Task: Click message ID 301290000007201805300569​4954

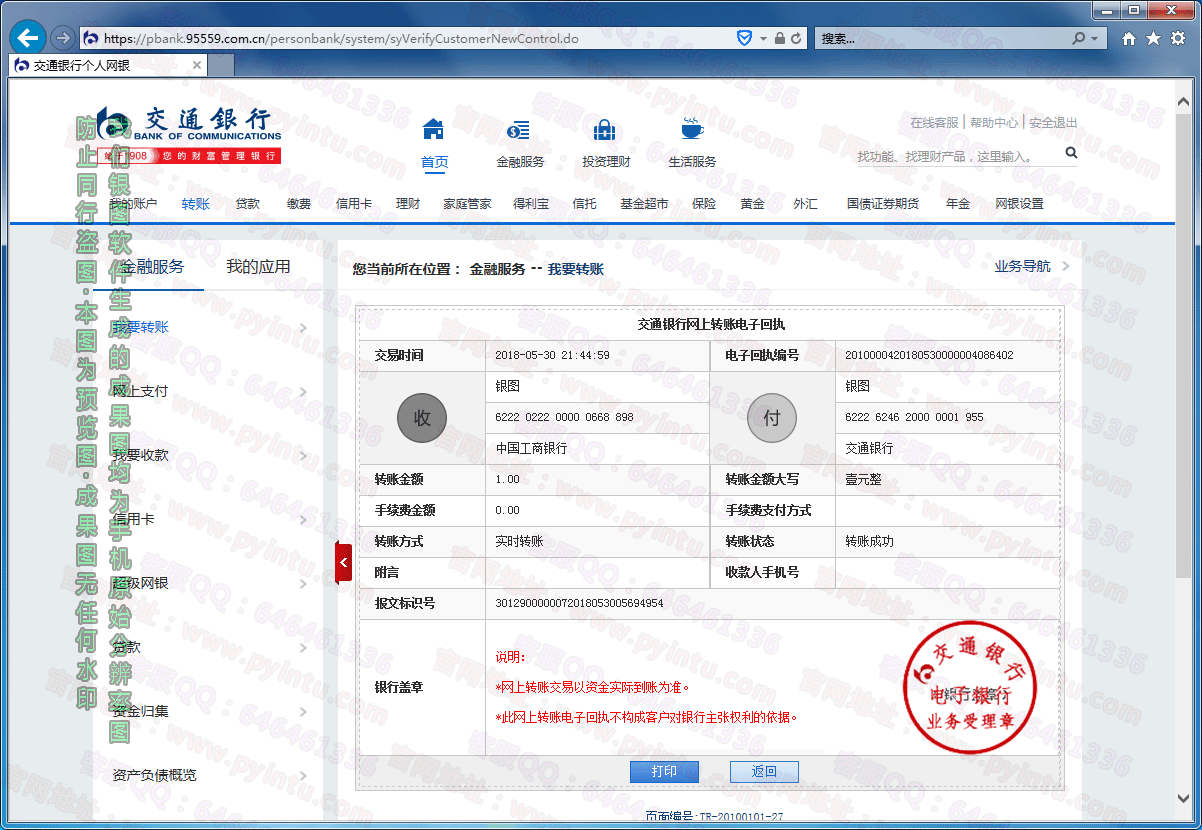Action: (x=579, y=603)
